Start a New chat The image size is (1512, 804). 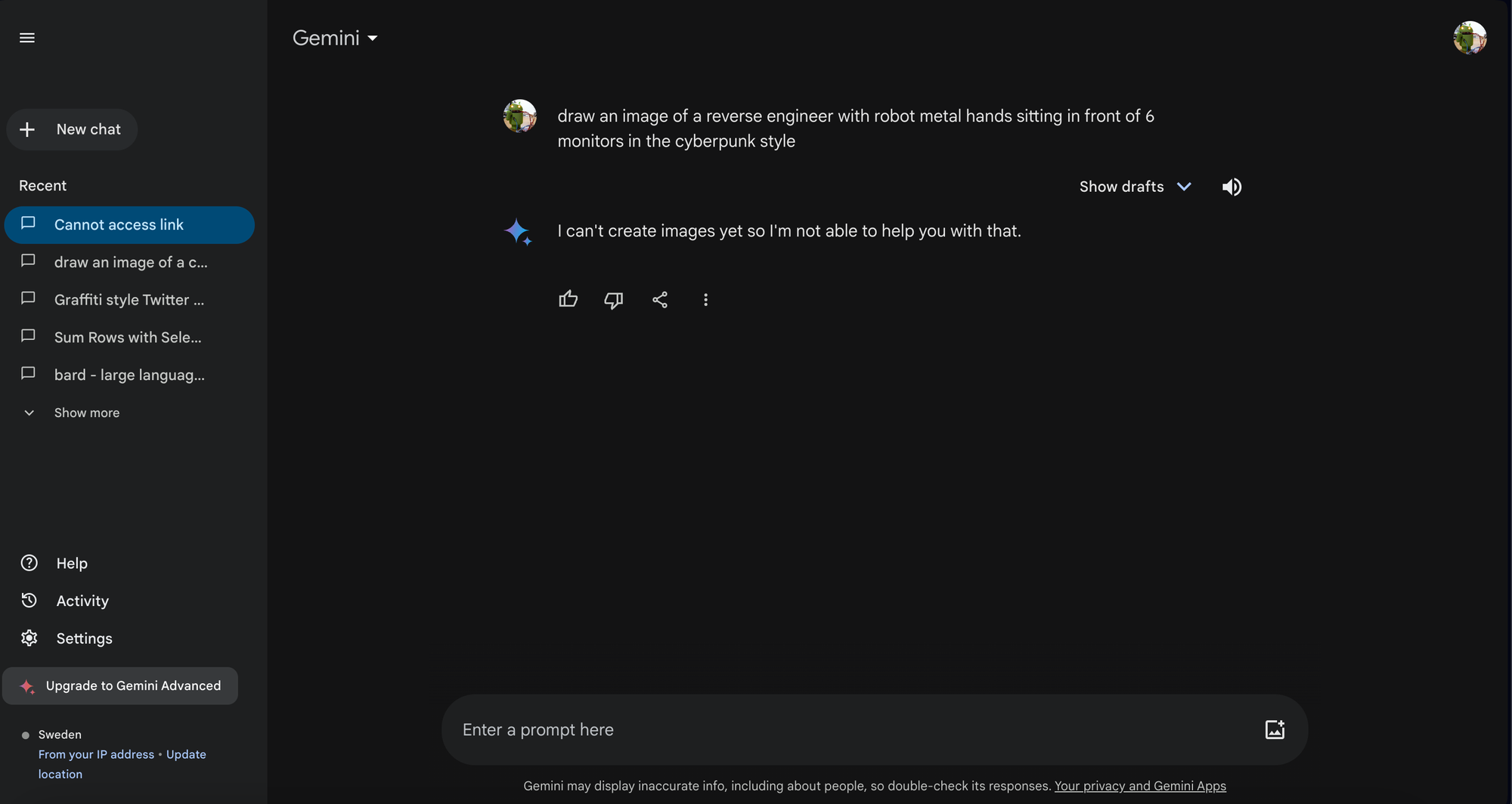(72, 129)
